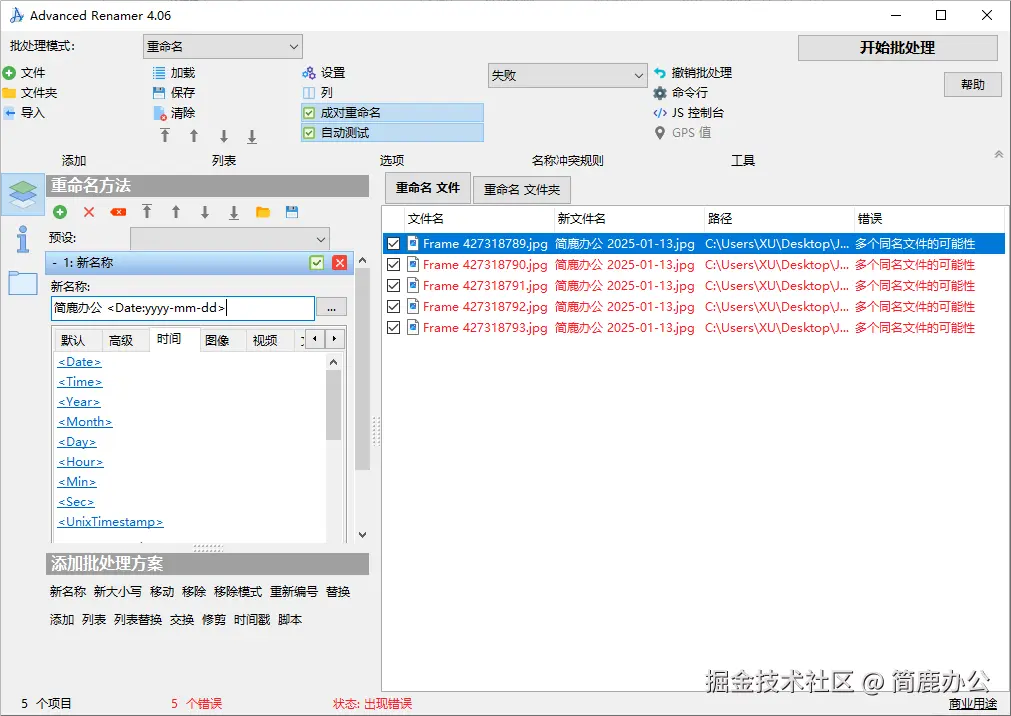Screen dimensions: 1011x716
Task: Open the info sidebar icon
Action: click(23, 239)
